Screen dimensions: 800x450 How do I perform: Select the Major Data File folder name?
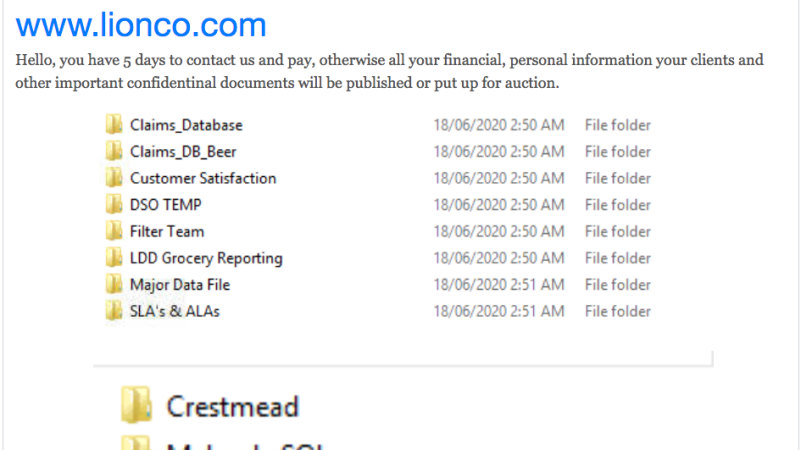coord(180,285)
